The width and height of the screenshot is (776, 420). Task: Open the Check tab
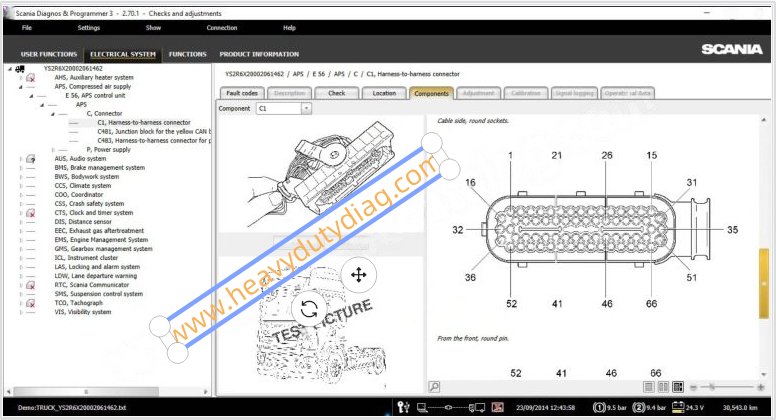(337, 93)
